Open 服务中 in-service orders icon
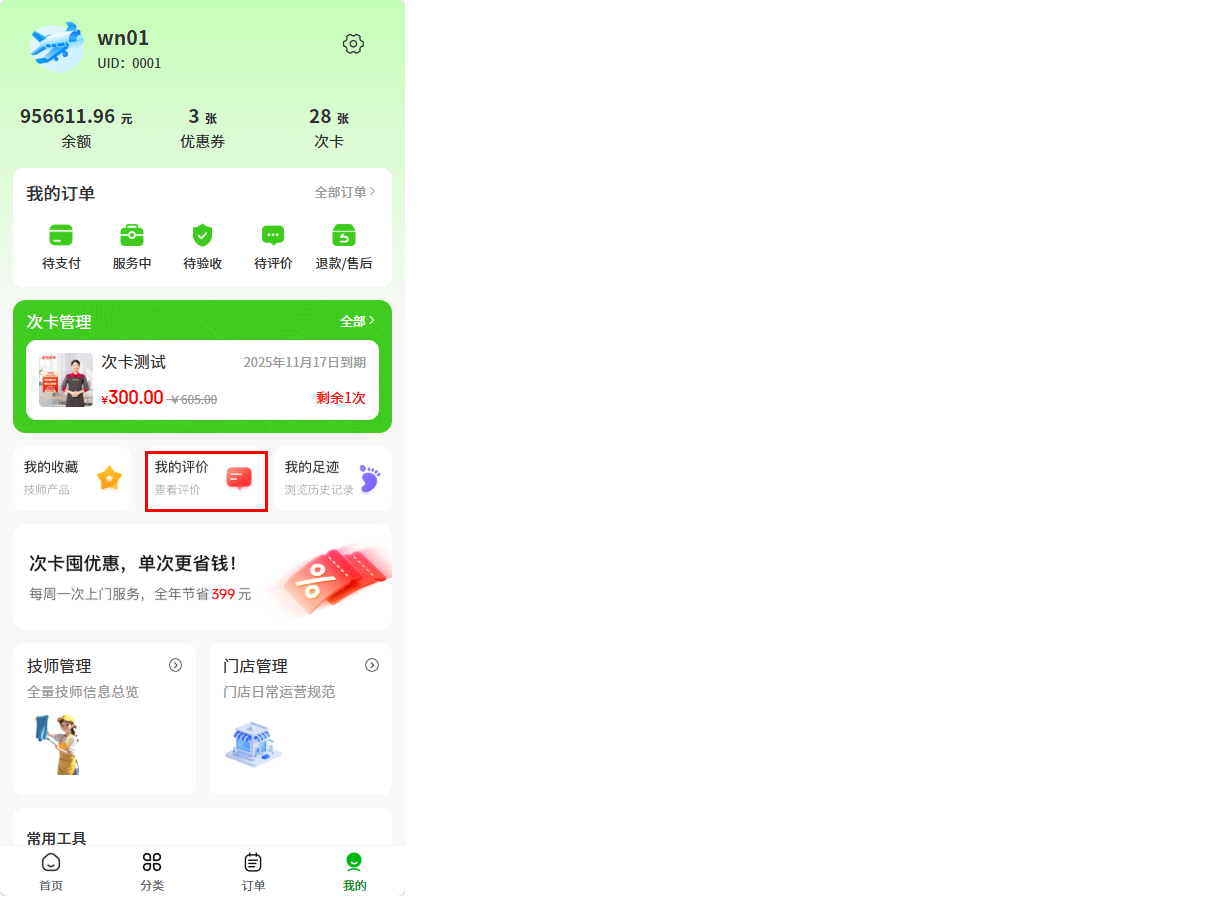Screen dimensions: 1223x923 click(x=132, y=235)
